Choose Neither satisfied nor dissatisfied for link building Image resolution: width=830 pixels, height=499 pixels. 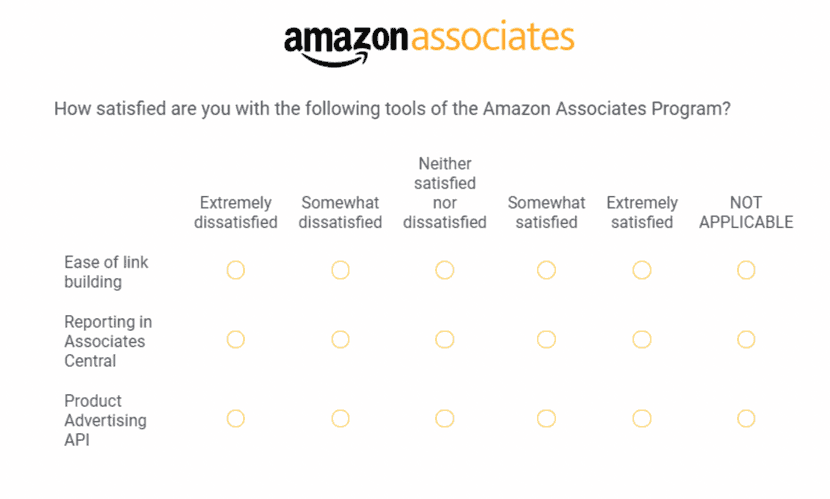pos(445,270)
